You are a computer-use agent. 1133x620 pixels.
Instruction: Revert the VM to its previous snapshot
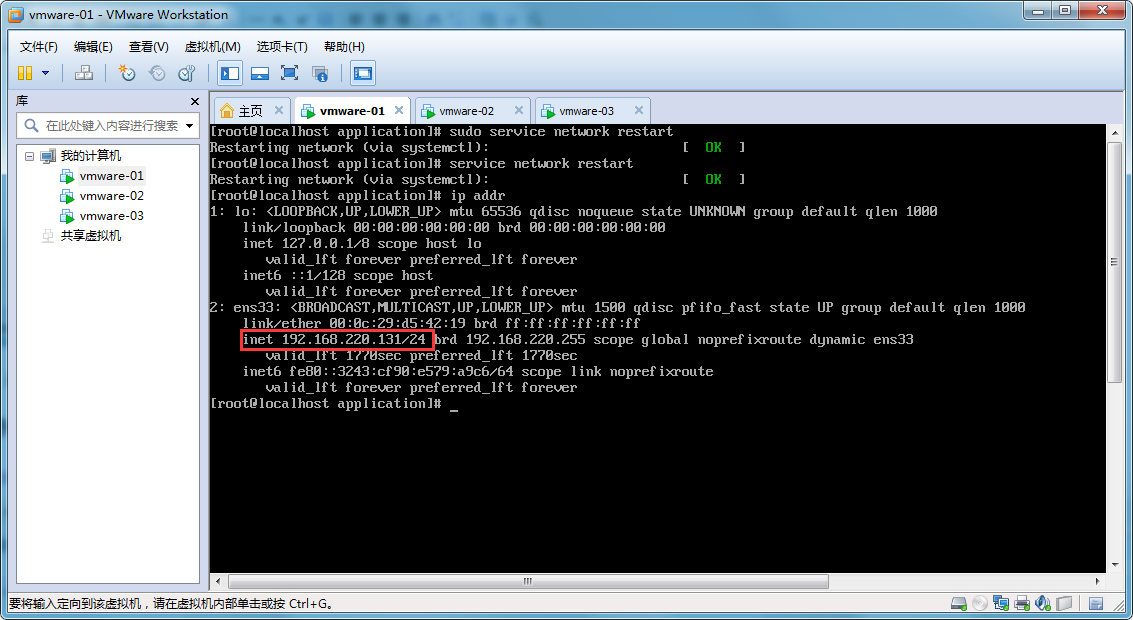click(x=157, y=73)
